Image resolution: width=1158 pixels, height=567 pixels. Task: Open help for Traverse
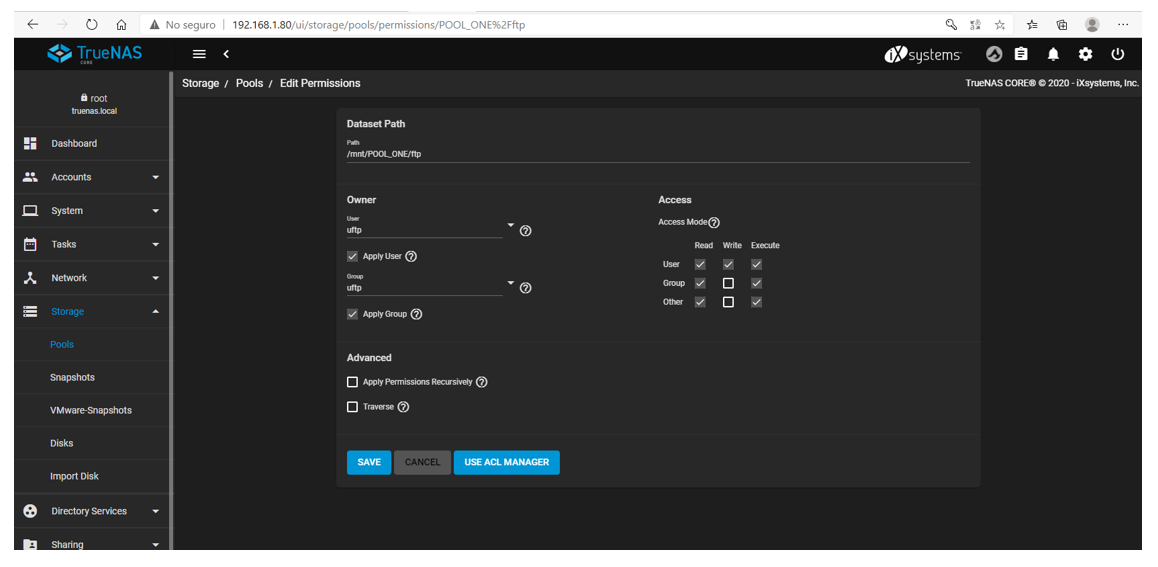coord(403,407)
